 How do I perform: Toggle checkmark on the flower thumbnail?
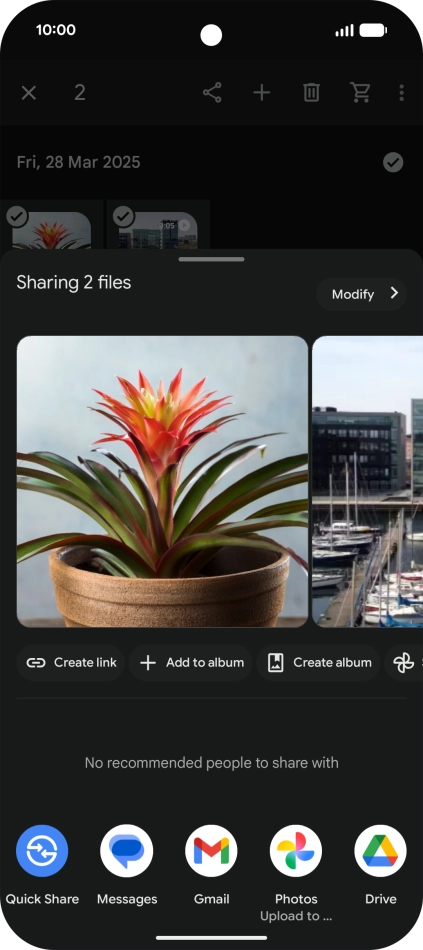click(x=17, y=216)
